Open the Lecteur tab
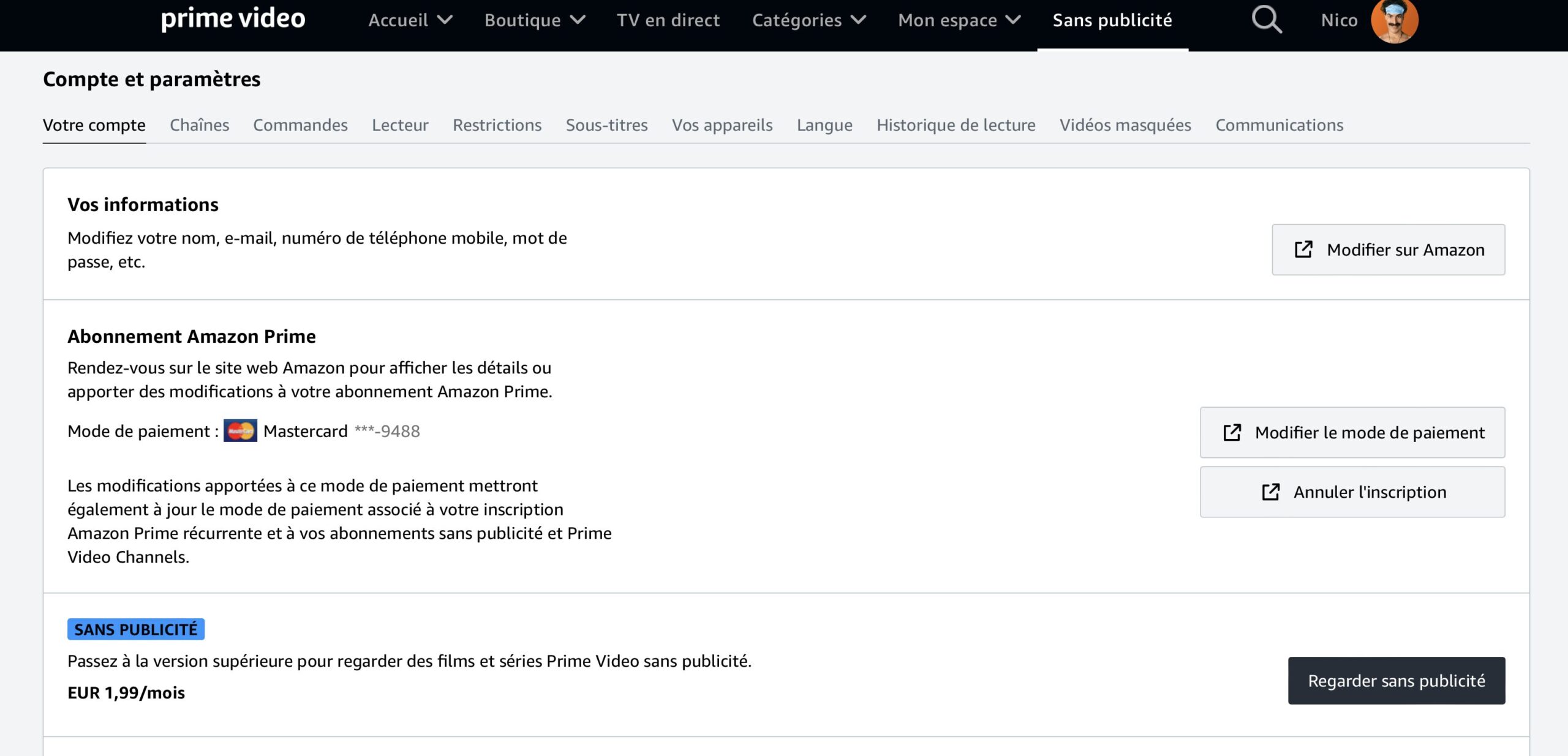1568x756 pixels. [400, 125]
